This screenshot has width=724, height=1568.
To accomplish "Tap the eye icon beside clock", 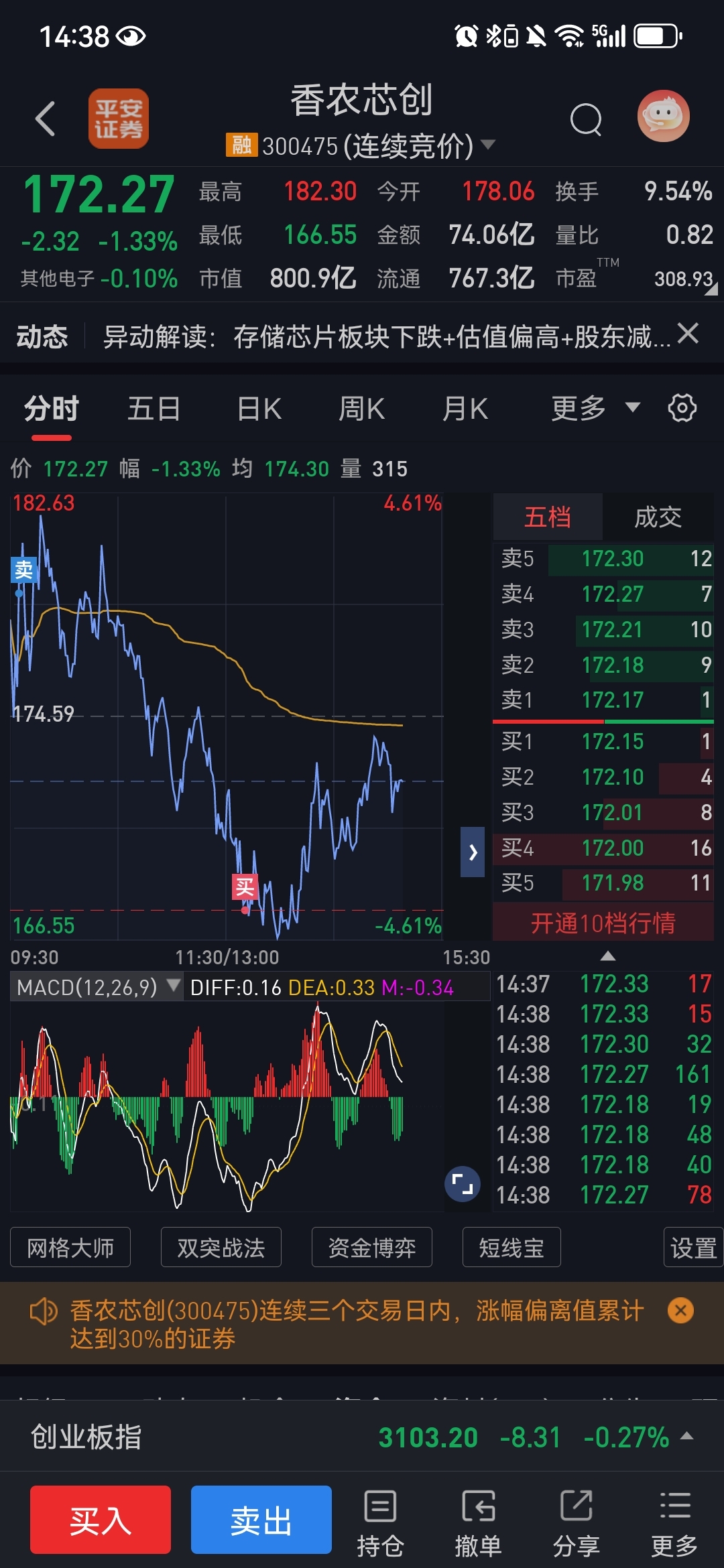I will tap(131, 36).
